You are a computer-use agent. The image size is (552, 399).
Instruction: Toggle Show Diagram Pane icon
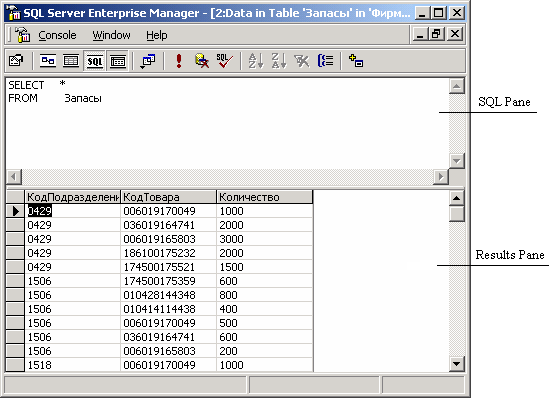coord(48,61)
